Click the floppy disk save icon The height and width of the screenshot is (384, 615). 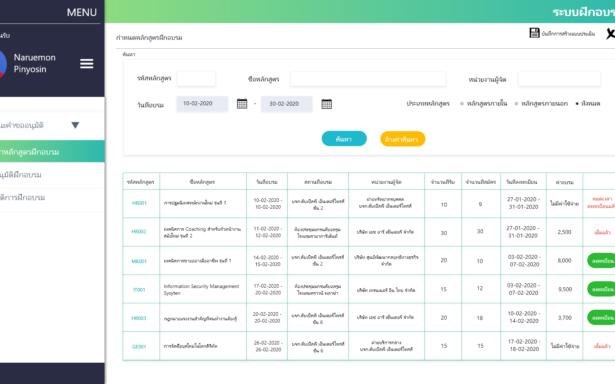[x=534, y=33]
